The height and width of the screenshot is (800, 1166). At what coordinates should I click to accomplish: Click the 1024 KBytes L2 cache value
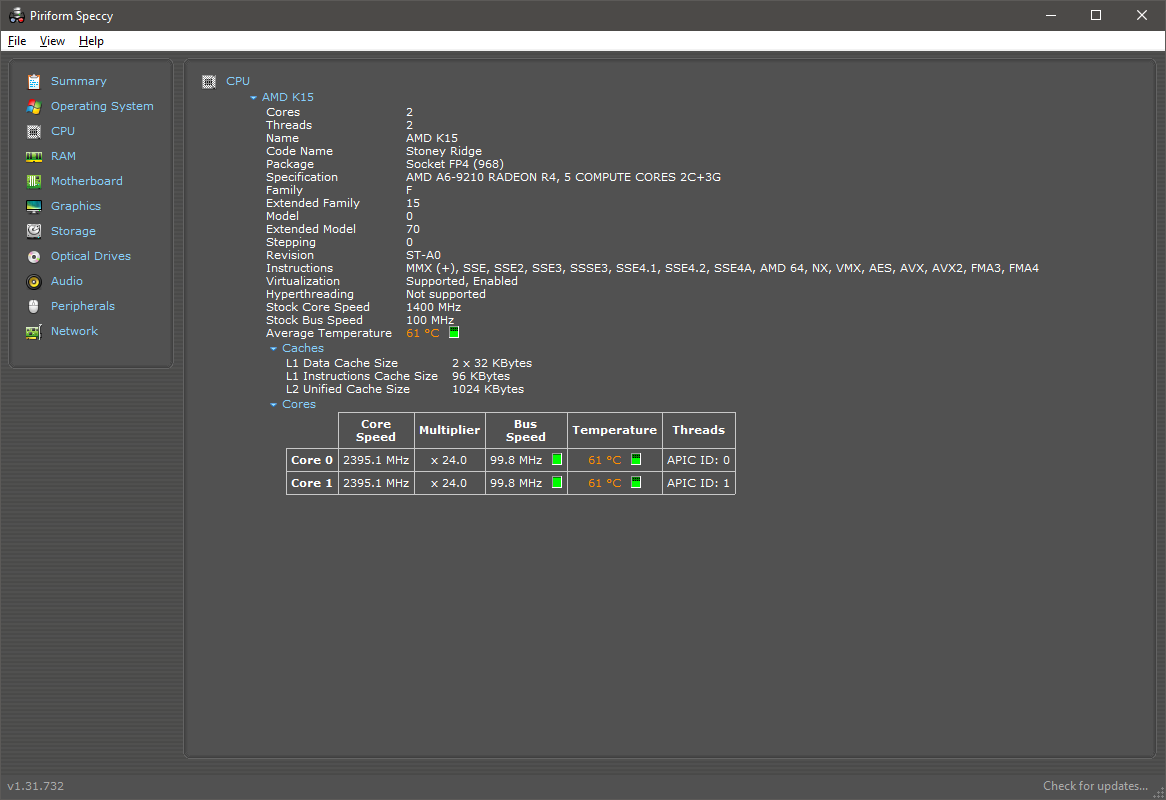click(x=488, y=389)
